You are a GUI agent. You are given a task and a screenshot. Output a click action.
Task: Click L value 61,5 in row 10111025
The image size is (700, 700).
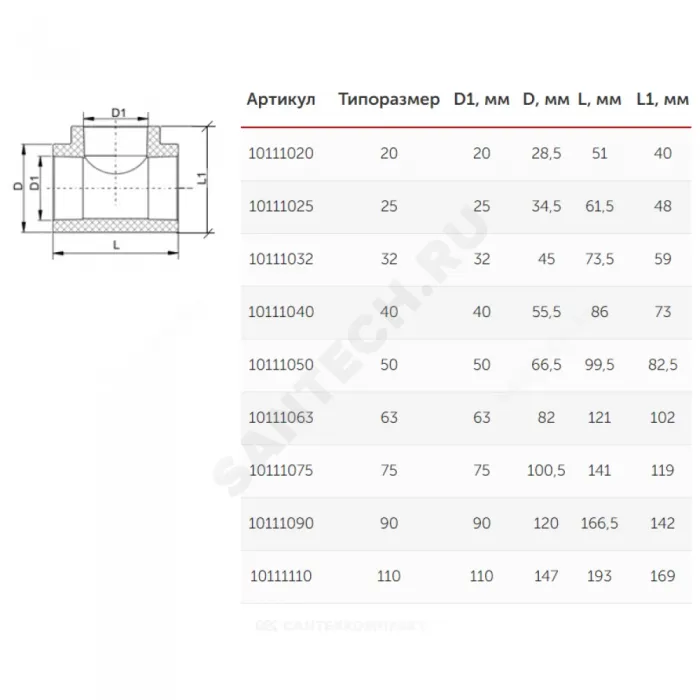(x=600, y=206)
